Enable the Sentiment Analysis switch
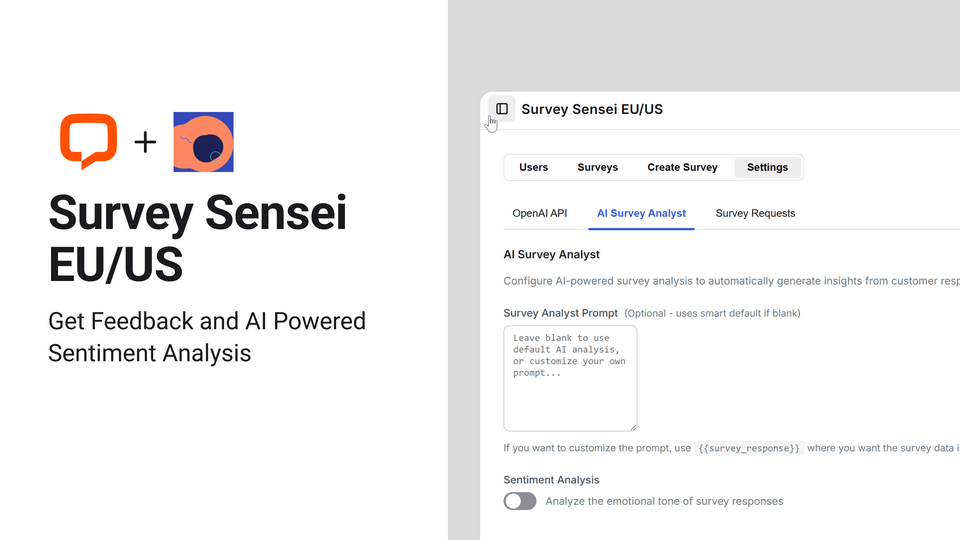This screenshot has width=960, height=540. [520, 501]
